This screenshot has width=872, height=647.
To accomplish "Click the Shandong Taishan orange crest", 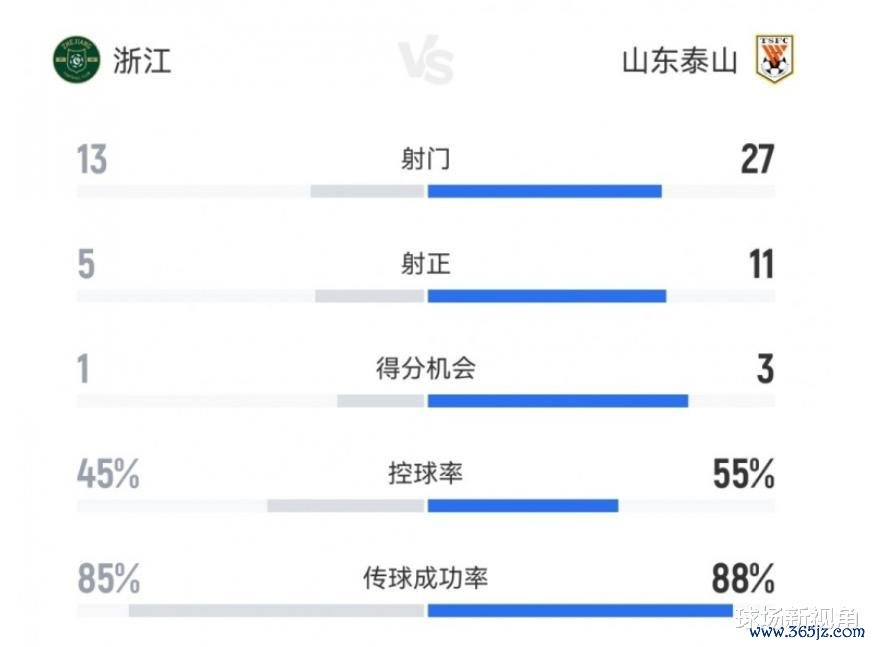I will pos(774,59).
